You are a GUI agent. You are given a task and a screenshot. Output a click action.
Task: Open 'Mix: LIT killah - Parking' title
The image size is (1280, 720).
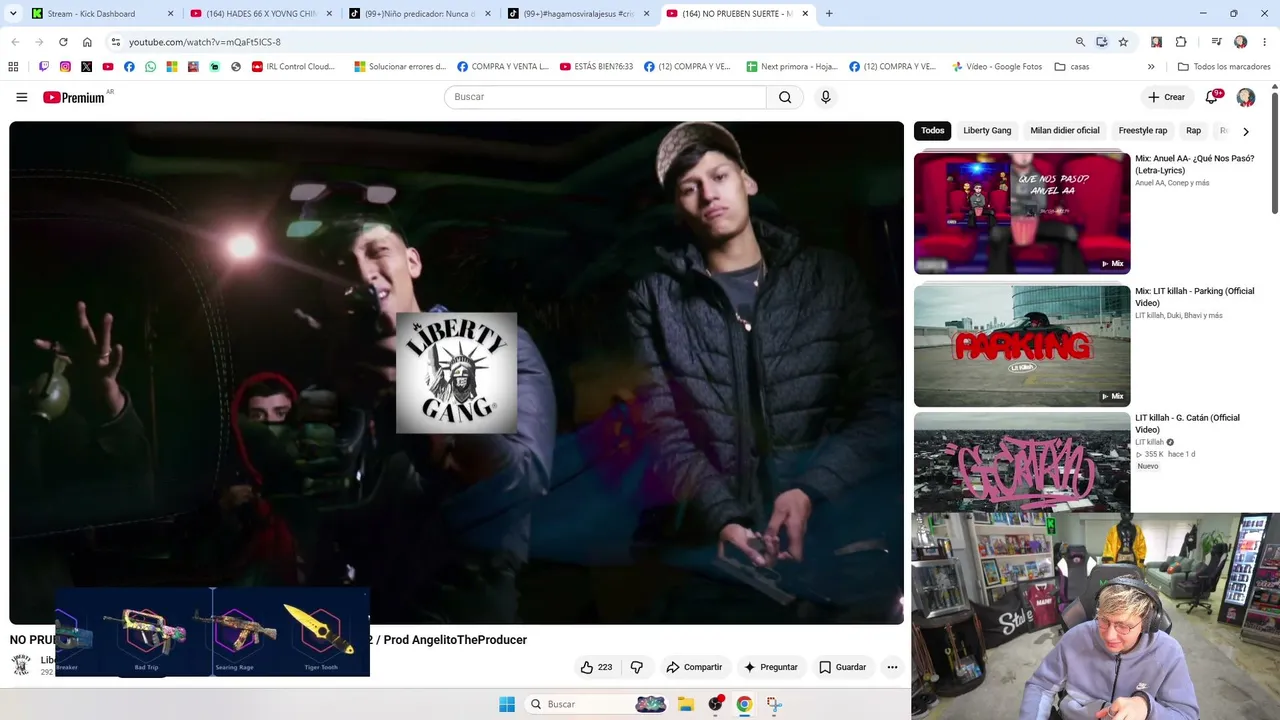tap(1194, 297)
